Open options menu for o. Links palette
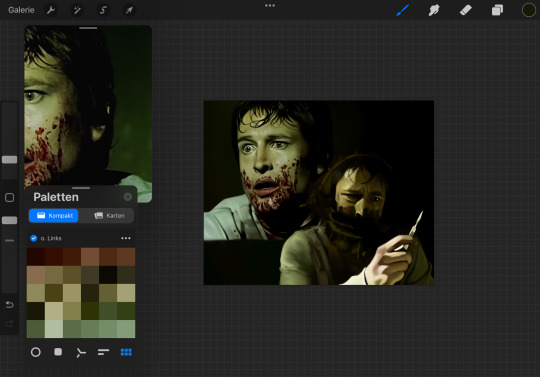 point(126,238)
